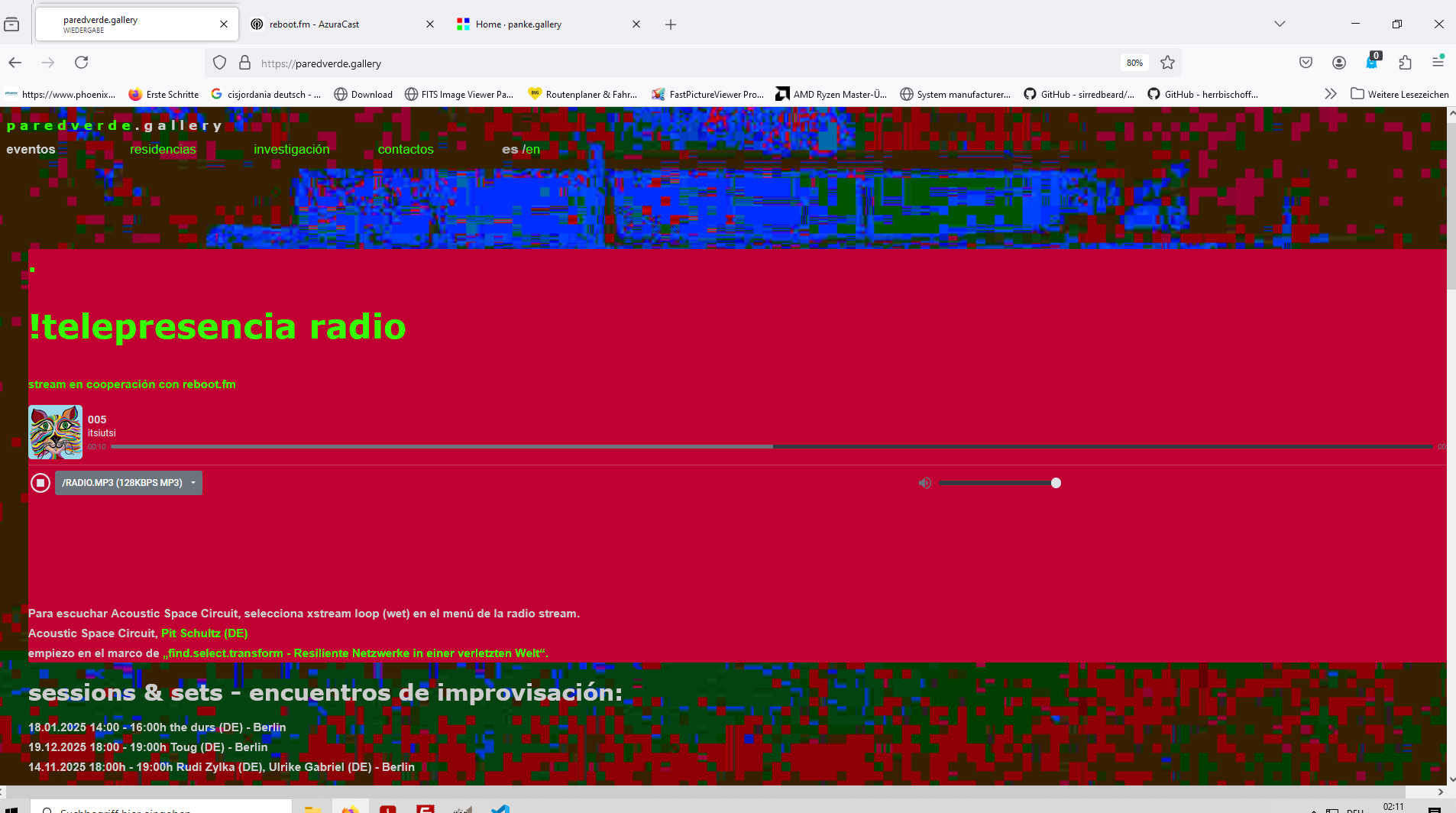Open a new browser tab
The image size is (1456, 813).
[x=671, y=24]
